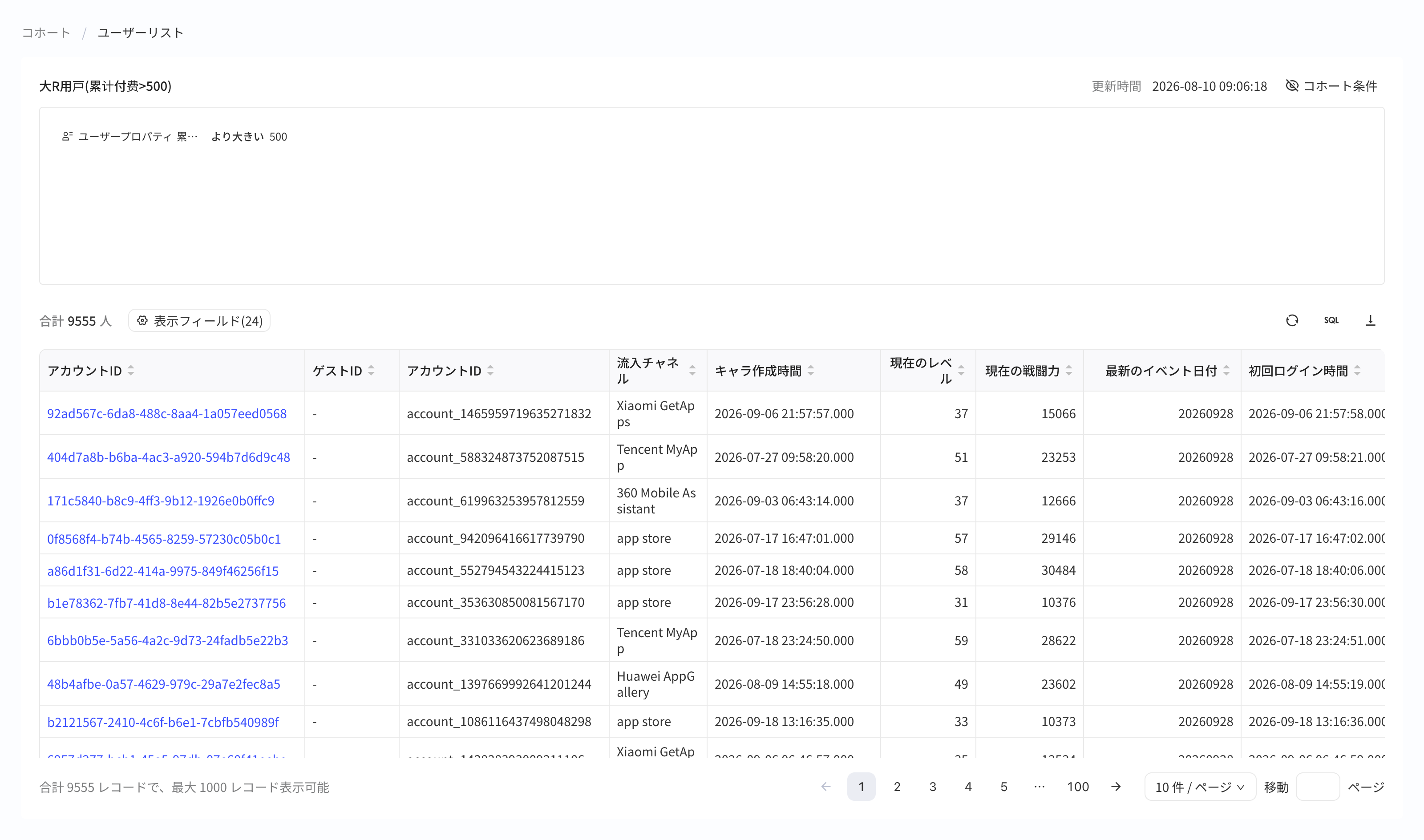
Task: Toggle コホート条件 visibility
Action: point(1331,86)
